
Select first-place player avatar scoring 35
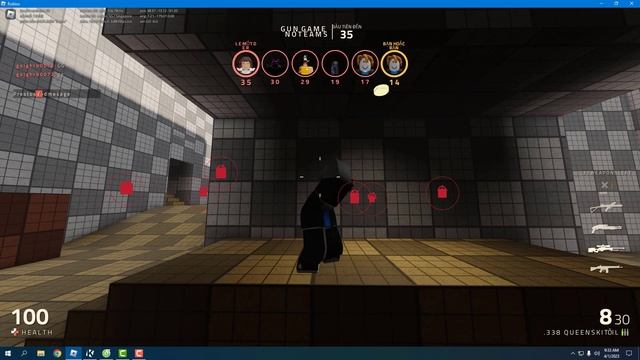coord(246,63)
